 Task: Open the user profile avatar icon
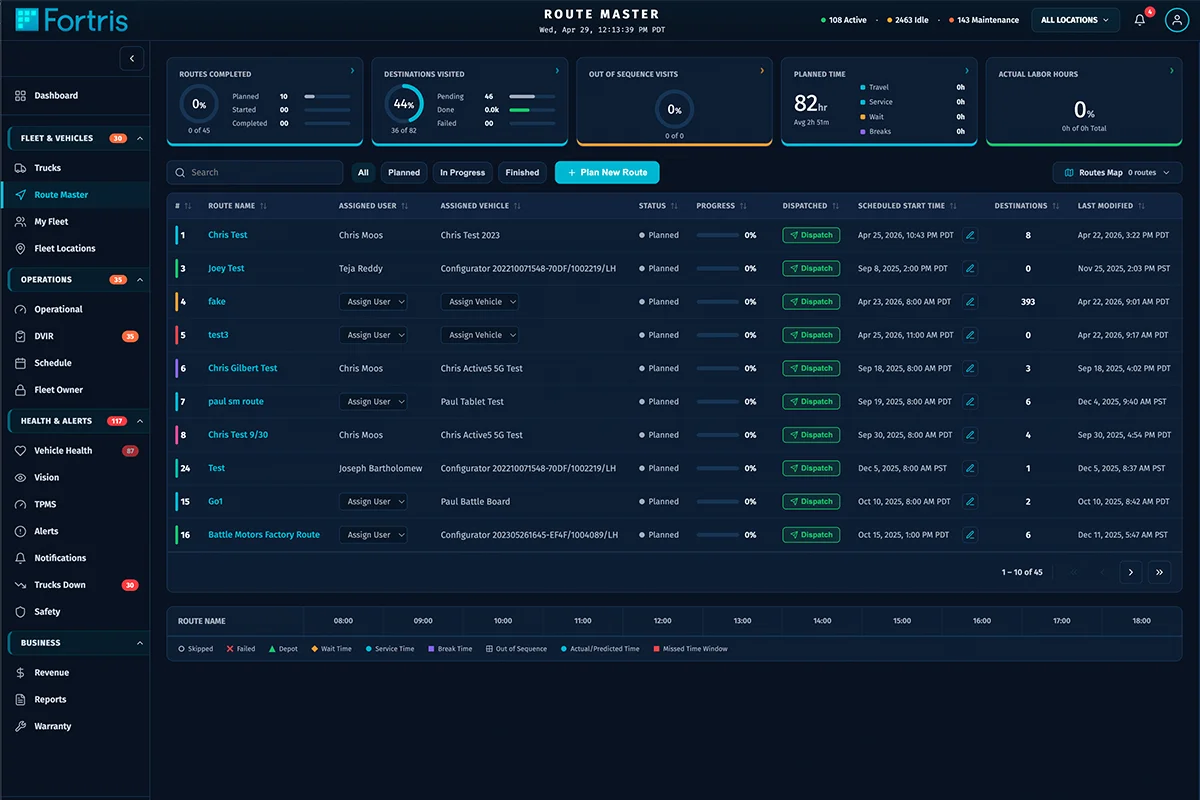pyautogui.click(x=1176, y=20)
